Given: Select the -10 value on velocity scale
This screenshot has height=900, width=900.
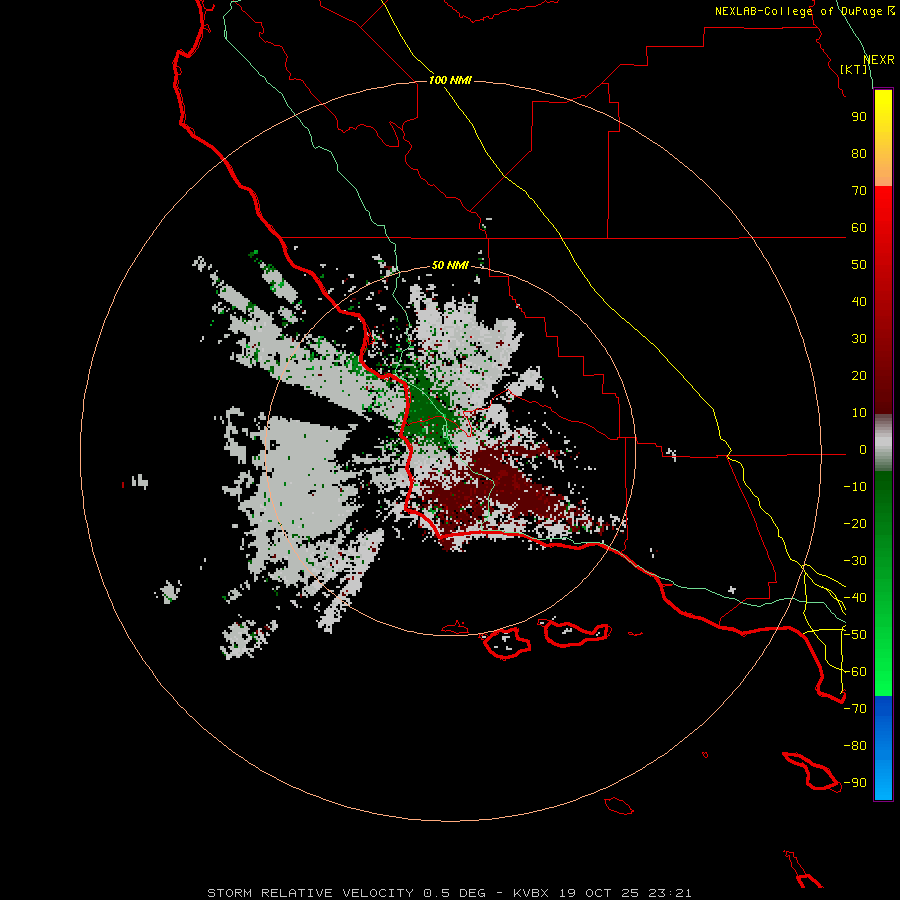Looking at the screenshot, I should click(855, 487).
